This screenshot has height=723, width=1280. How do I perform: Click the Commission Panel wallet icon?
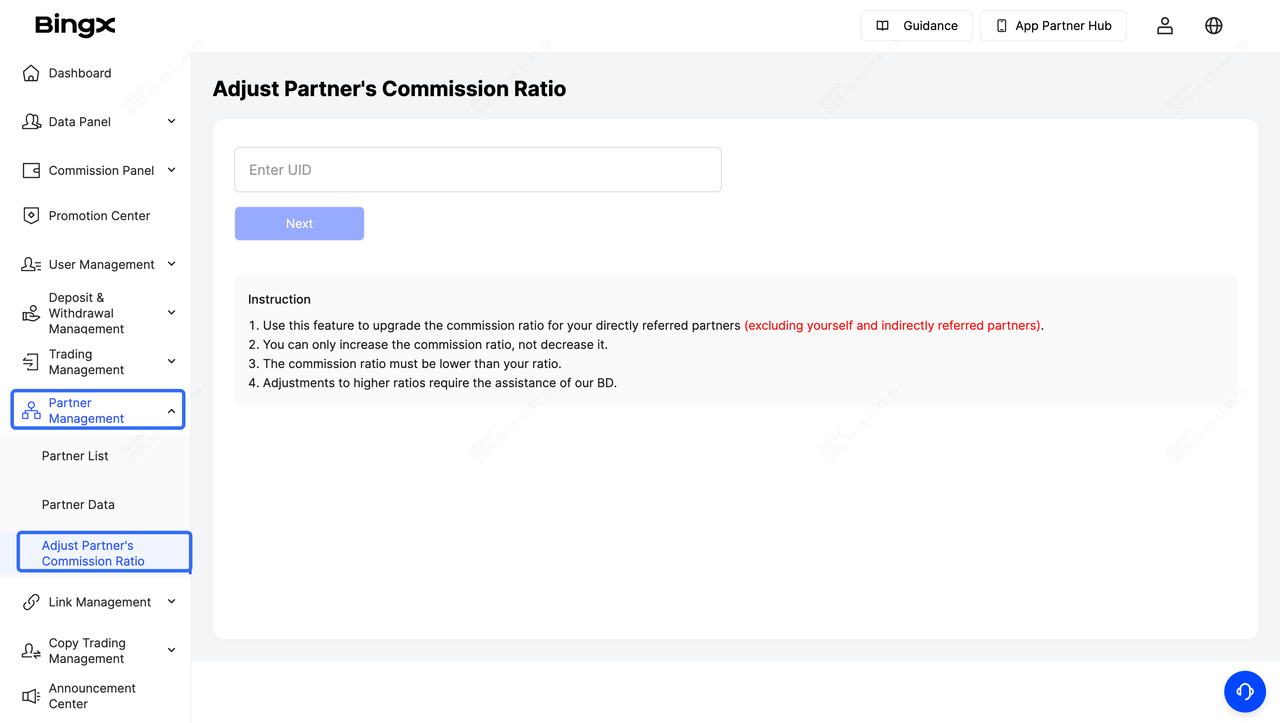(31, 171)
